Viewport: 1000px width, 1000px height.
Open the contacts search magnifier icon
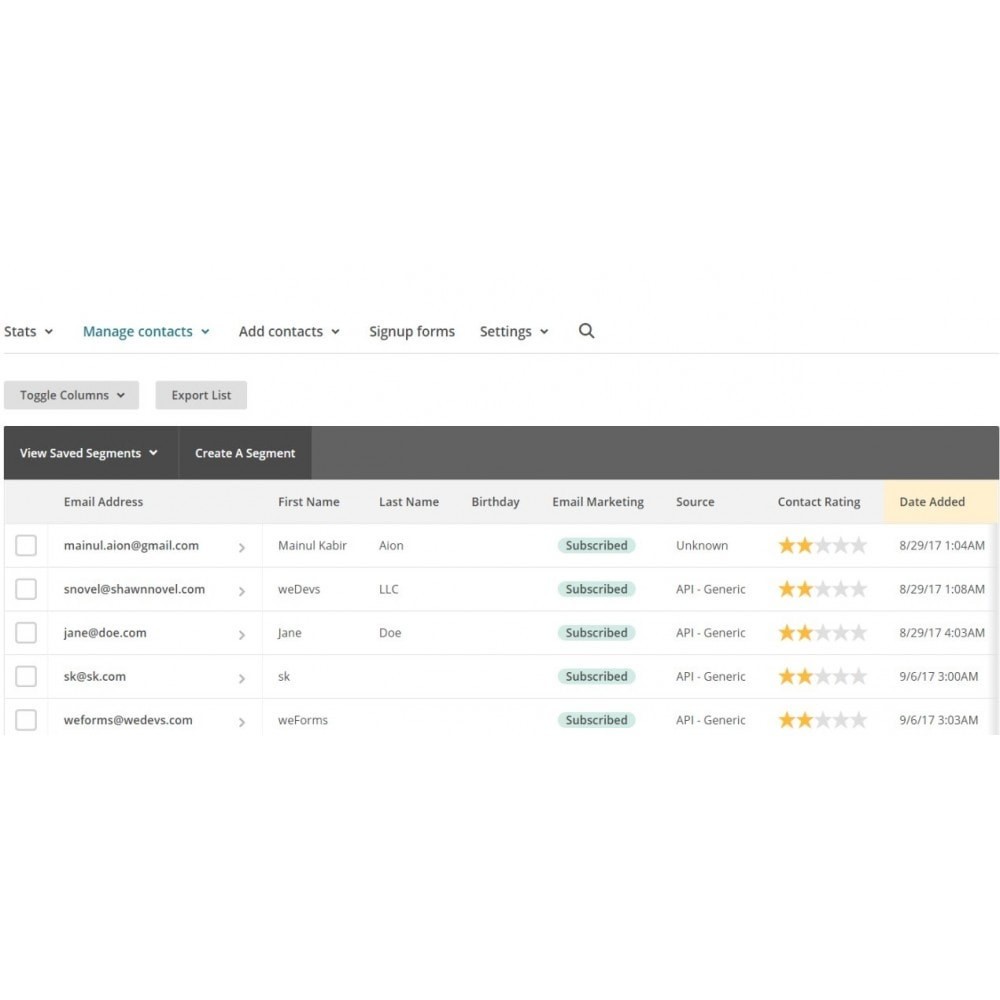[x=586, y=331]
